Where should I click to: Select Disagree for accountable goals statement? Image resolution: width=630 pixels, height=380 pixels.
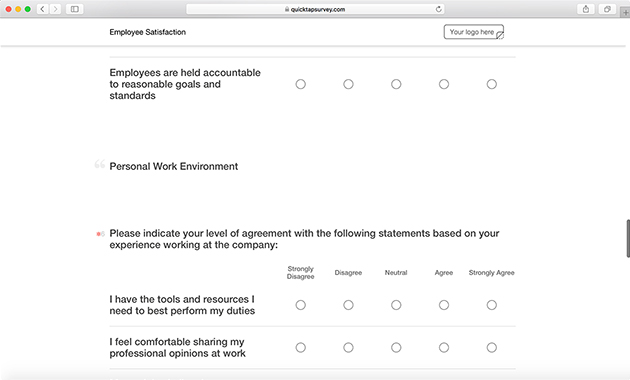coord(348,84)
